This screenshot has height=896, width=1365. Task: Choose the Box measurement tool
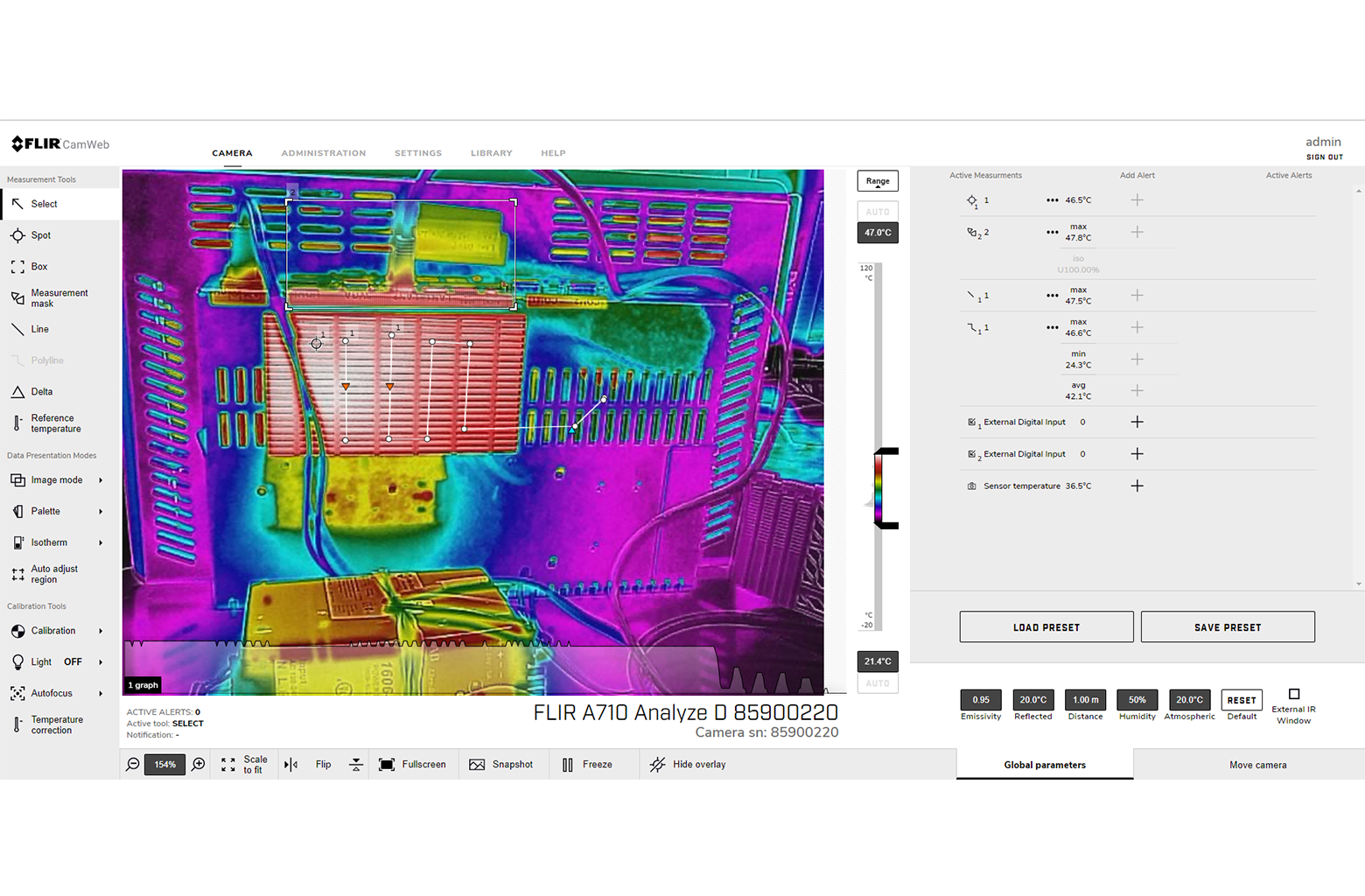point(59,267)
